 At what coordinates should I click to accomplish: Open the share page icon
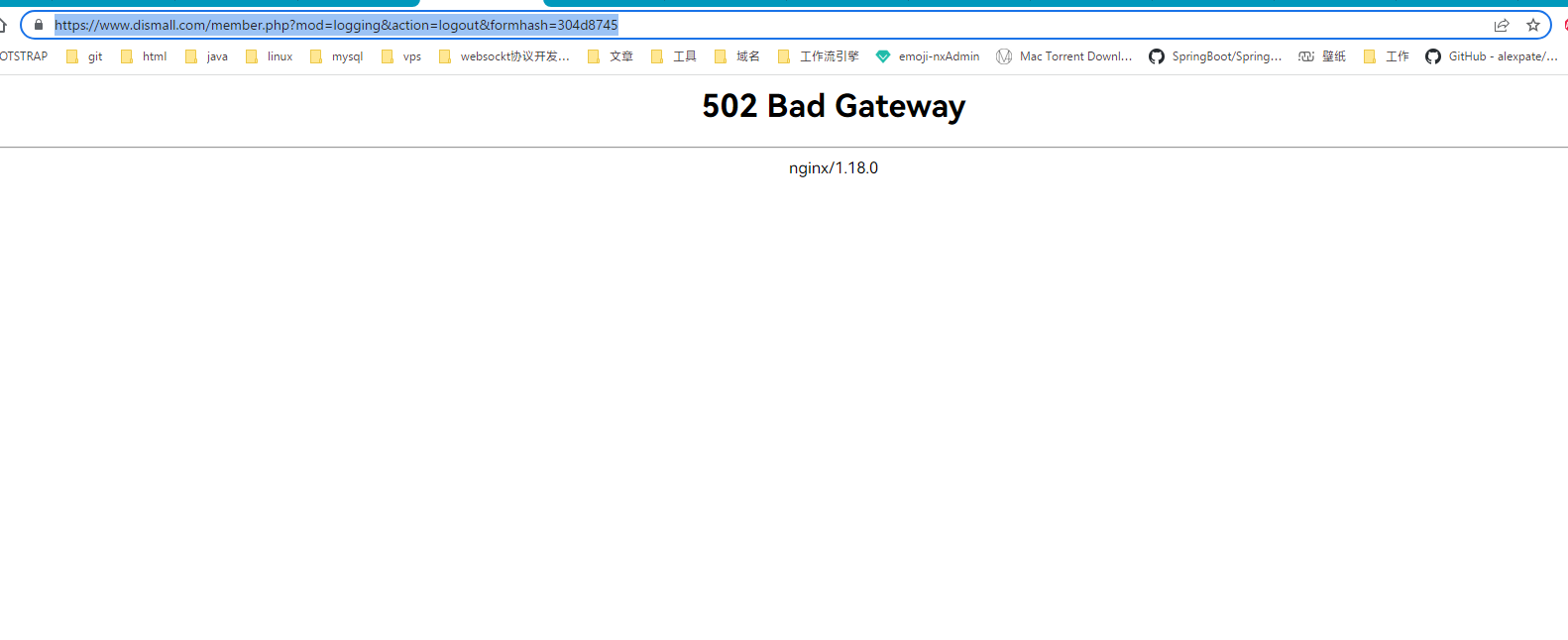pos(1502,25)
